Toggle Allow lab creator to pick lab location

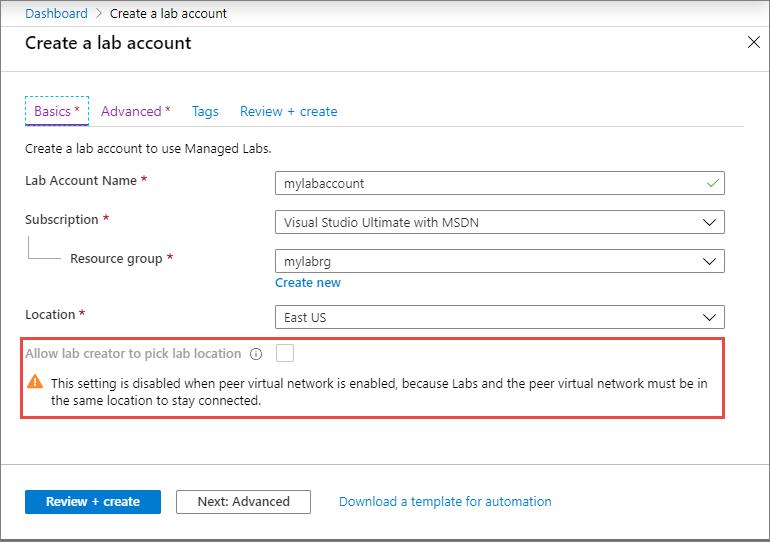click(x=285, y=353)
